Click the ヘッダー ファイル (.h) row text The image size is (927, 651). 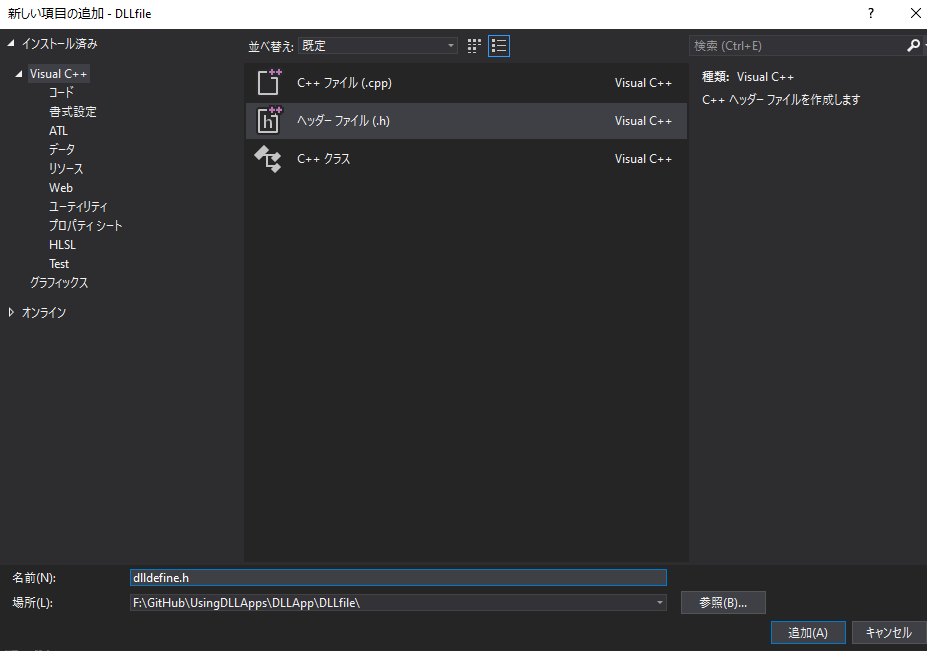343,121
